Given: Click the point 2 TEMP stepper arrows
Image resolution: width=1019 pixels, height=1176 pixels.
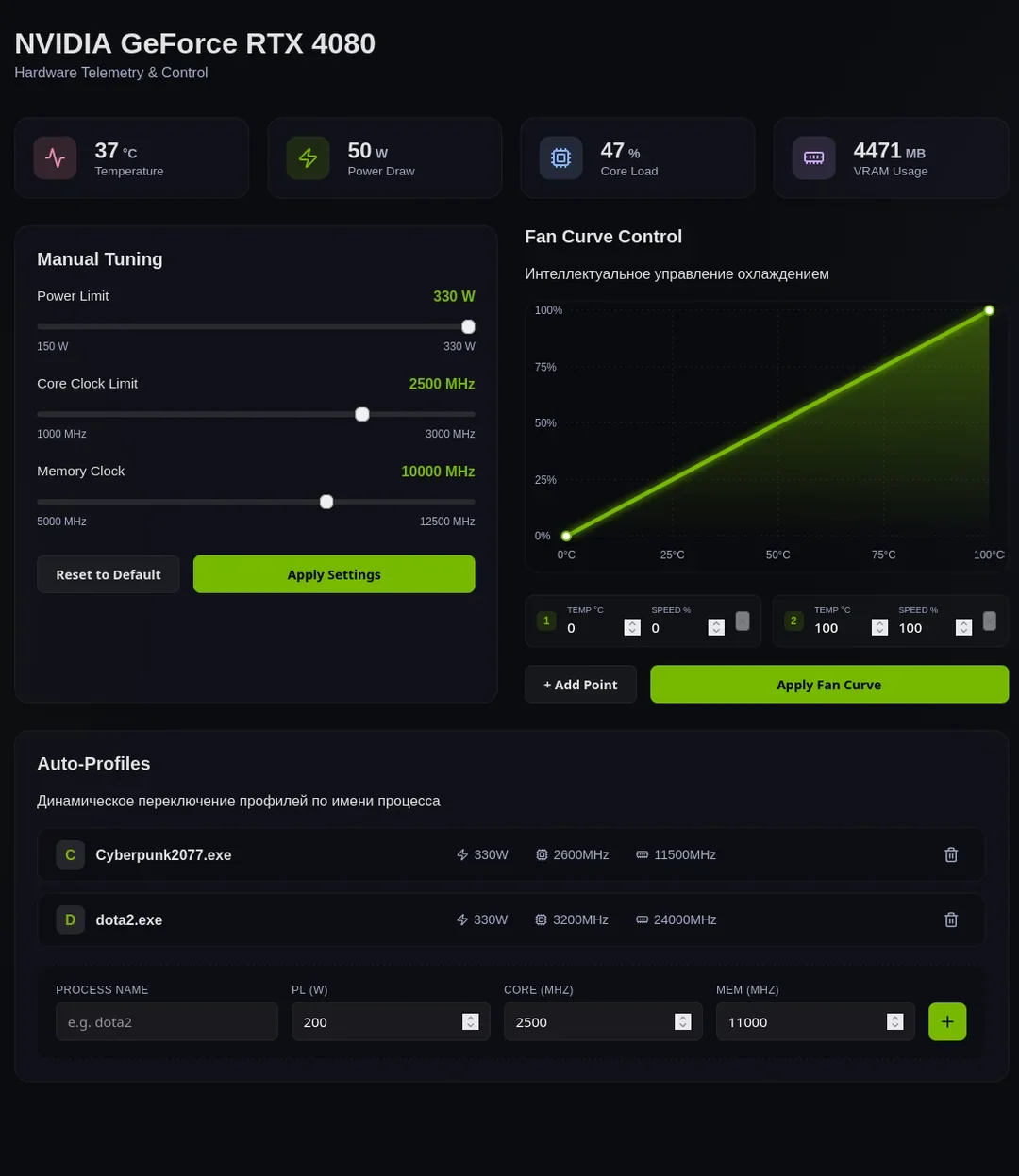Looking at the screenshot, I should pos(879,627).
